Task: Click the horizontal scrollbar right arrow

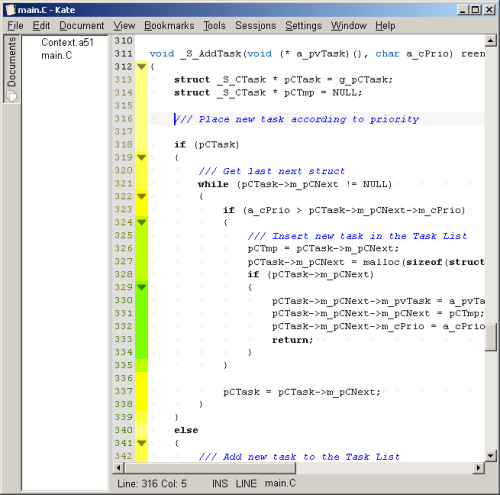Action: coord(479,468)
